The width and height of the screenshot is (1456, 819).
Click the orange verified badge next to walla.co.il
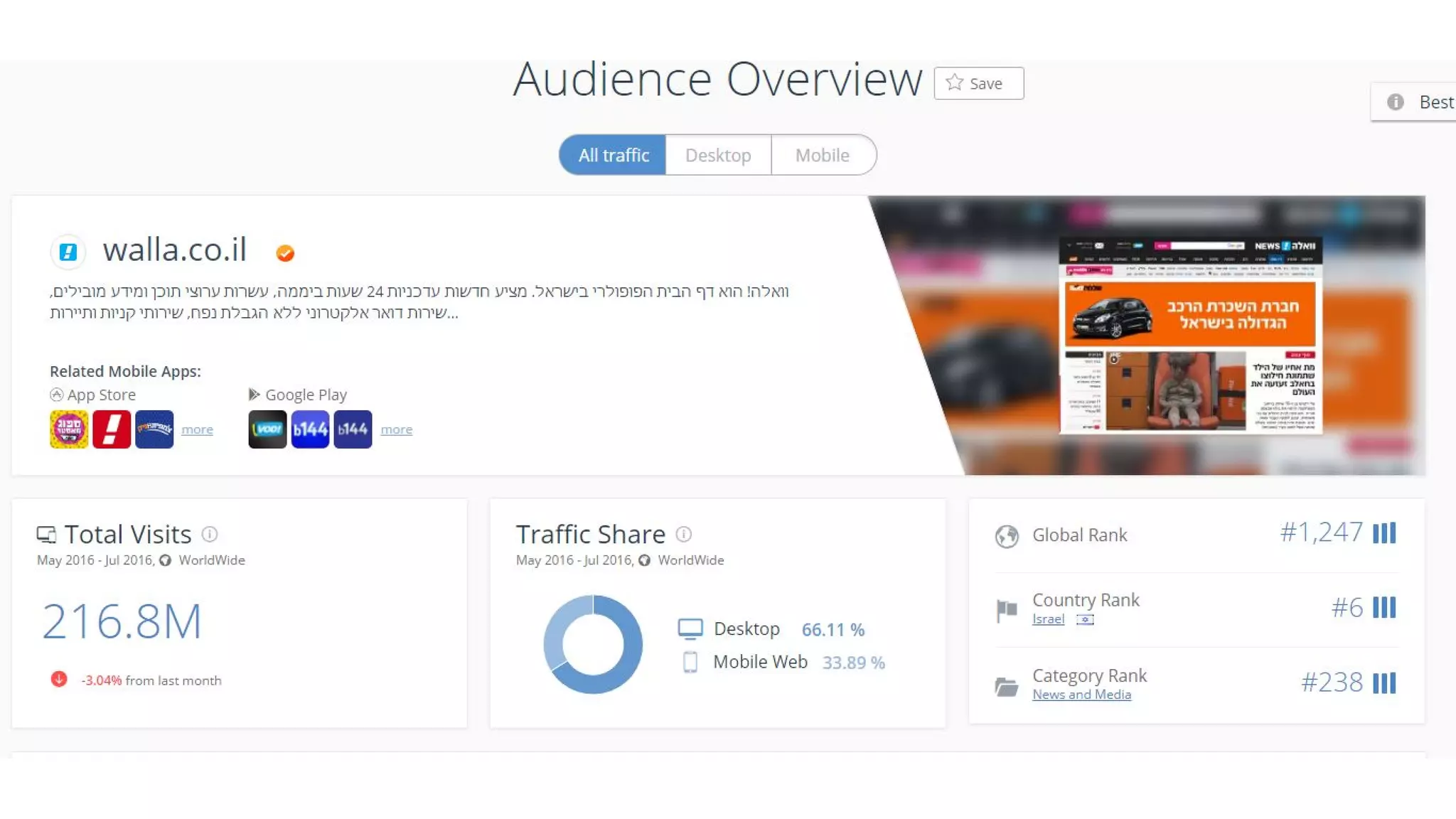285,253
